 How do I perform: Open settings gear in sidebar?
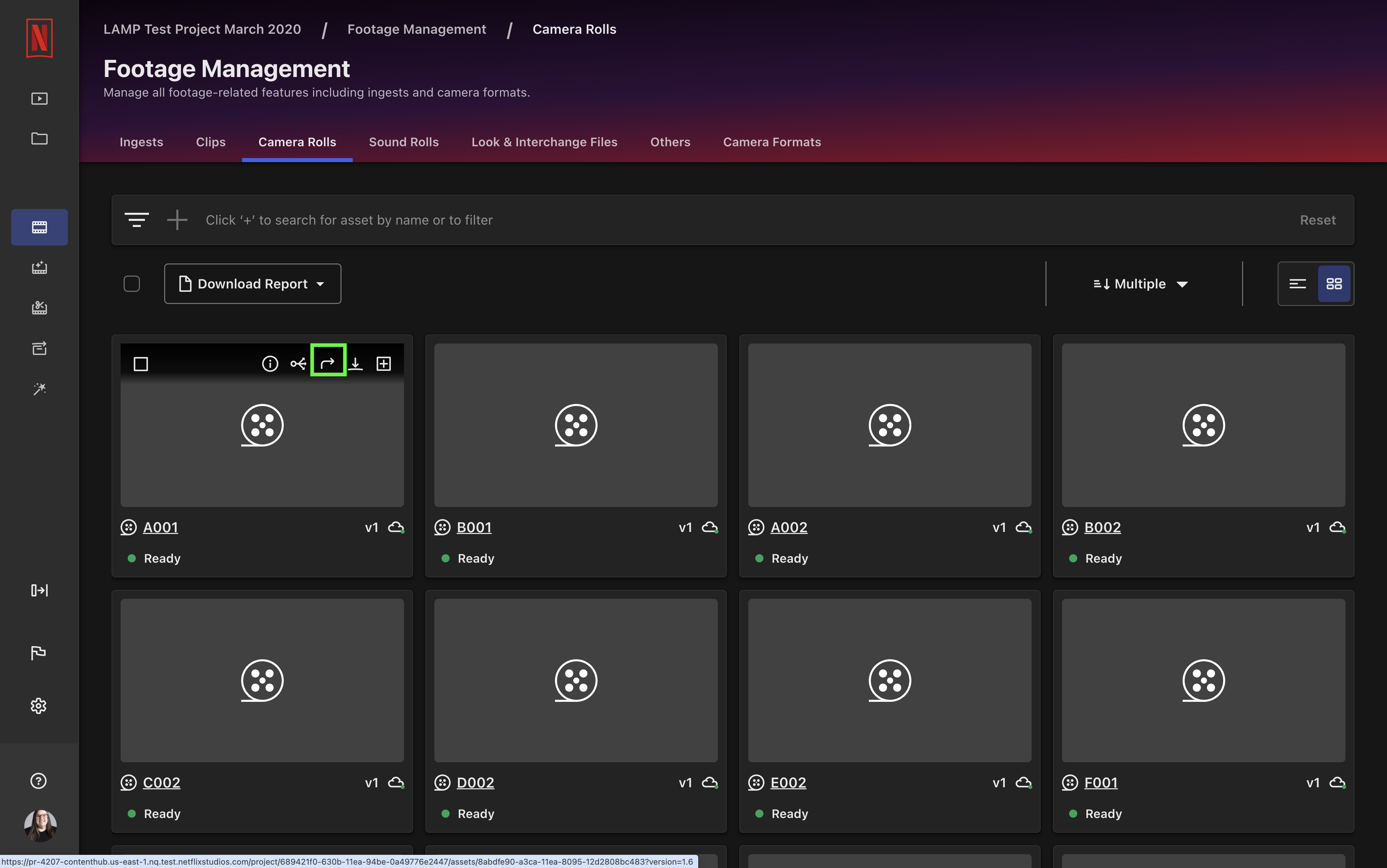pyautogui.click(x=39, y=706)
